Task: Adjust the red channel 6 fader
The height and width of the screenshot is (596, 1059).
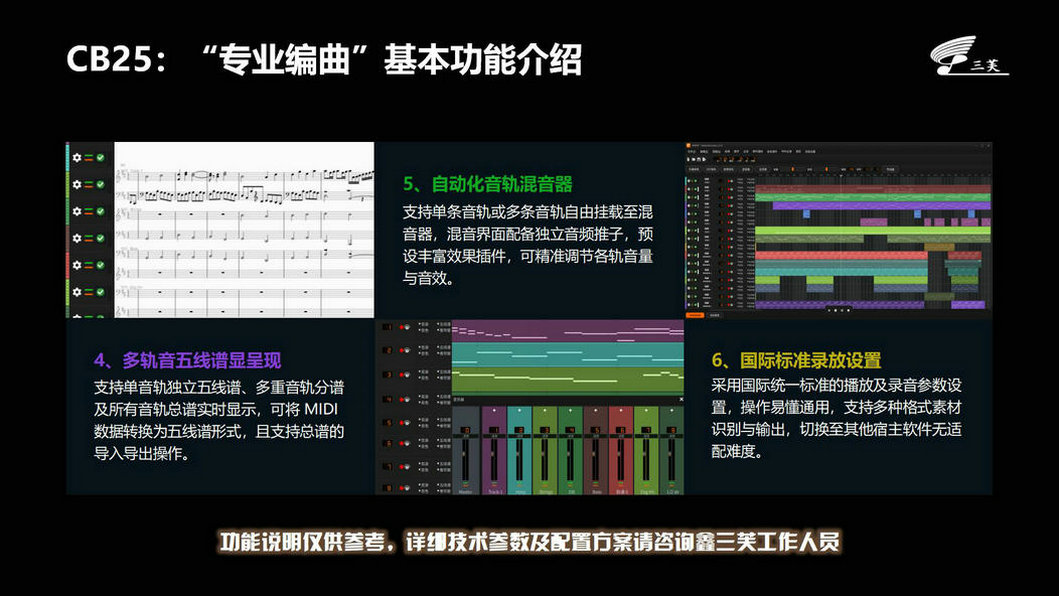Action: tap(621, 460)
